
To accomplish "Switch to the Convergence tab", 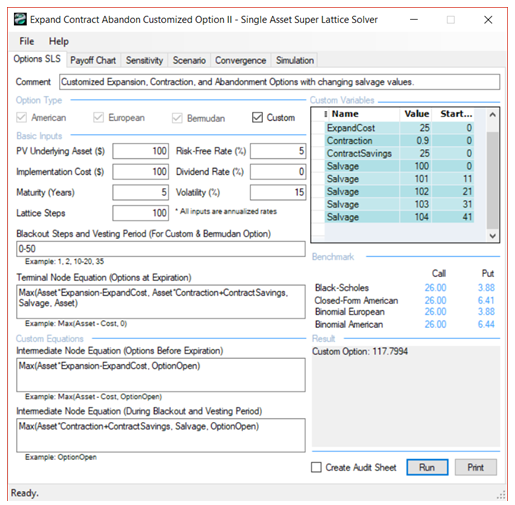I will (240, 60).
